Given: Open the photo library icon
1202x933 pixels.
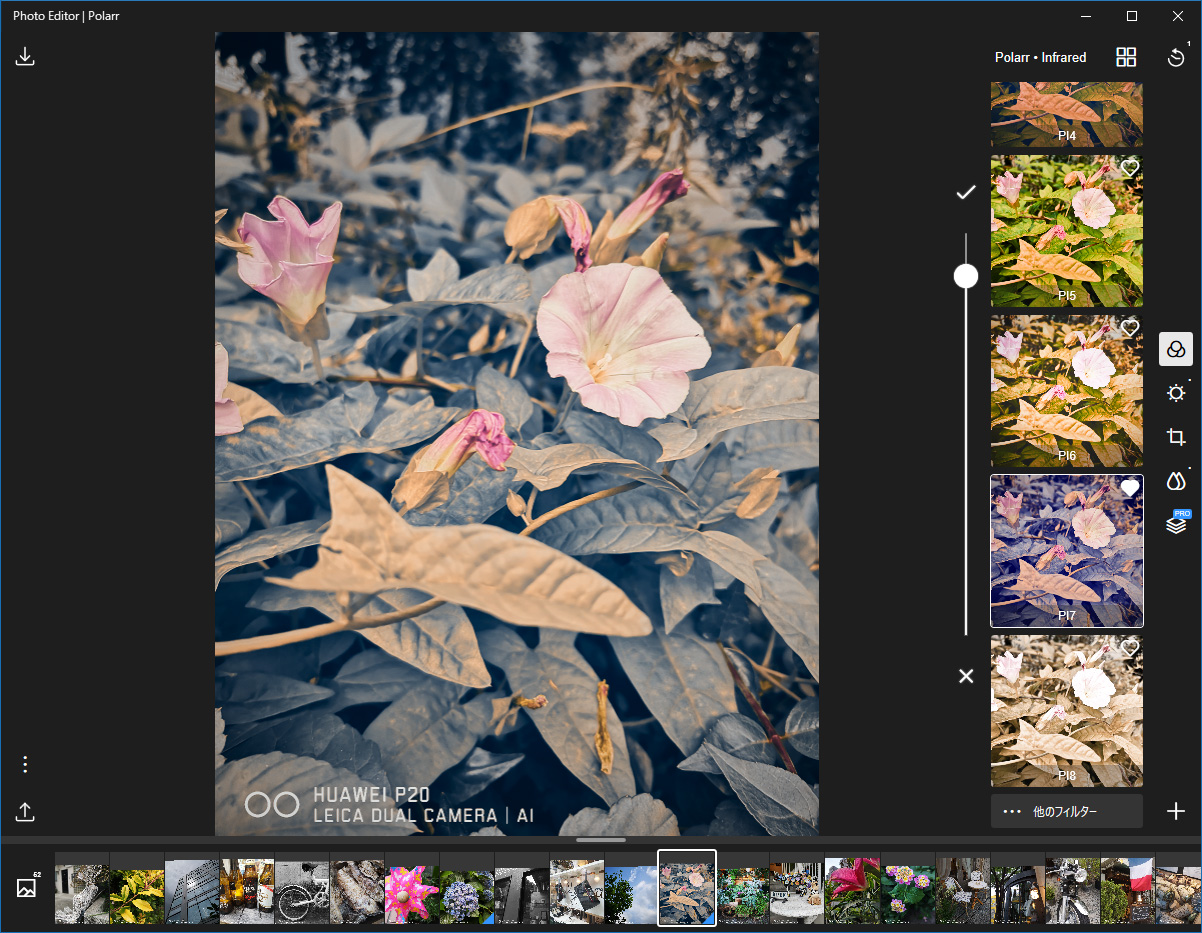Looking at the screenshot, I should (27, 886).
